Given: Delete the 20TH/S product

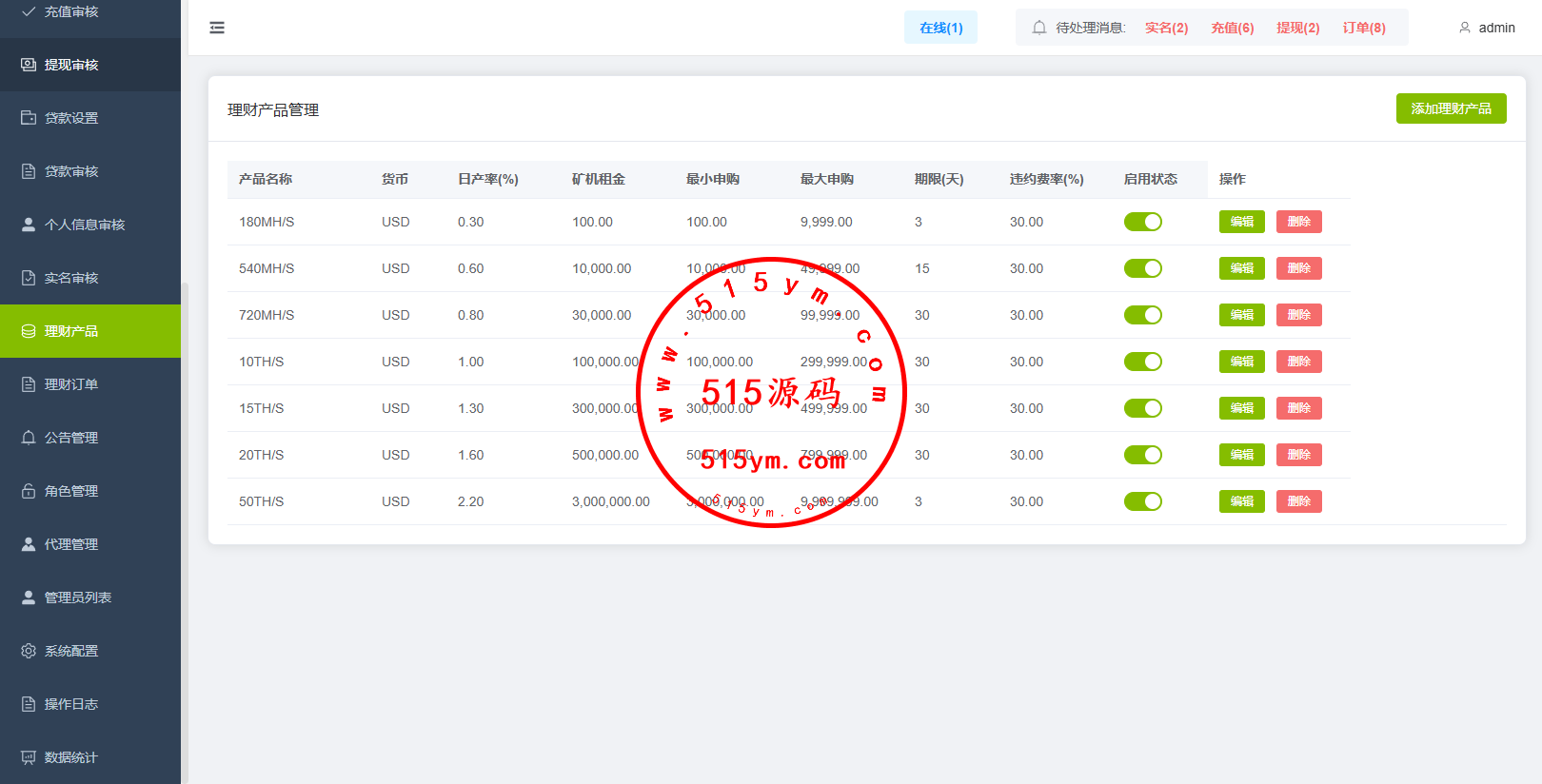Looking at the screenshot, I should [x=1299, y=455].
